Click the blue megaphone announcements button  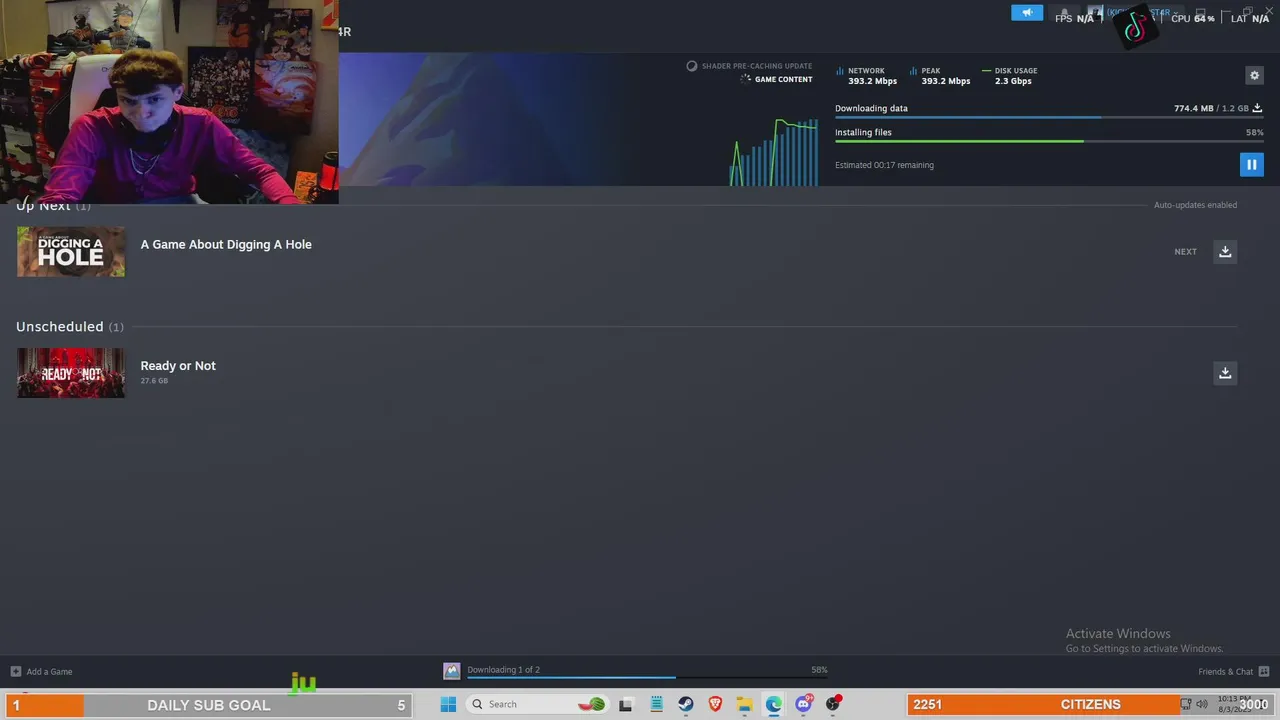click(1027, 13)
